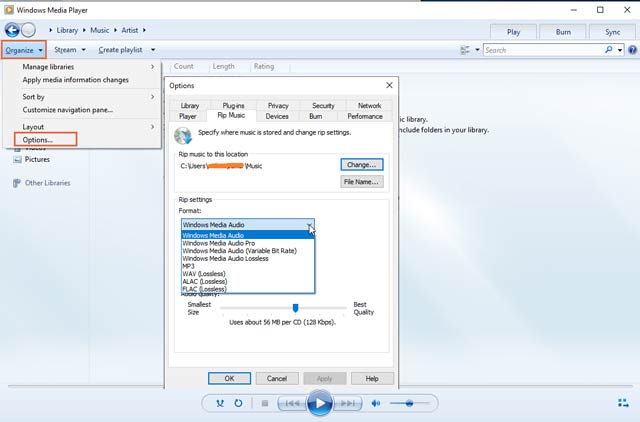The width and height of the screenshot is (640, 422).
Task: Click the seek bar above playback controls
Action: [x=320, y=386]
